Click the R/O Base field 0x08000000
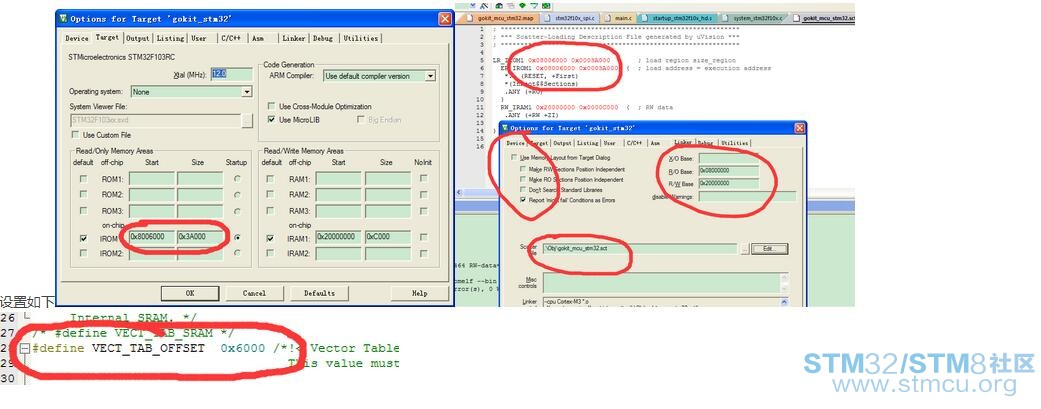The width and height of the screenshot is (1041, 409). 728,171
